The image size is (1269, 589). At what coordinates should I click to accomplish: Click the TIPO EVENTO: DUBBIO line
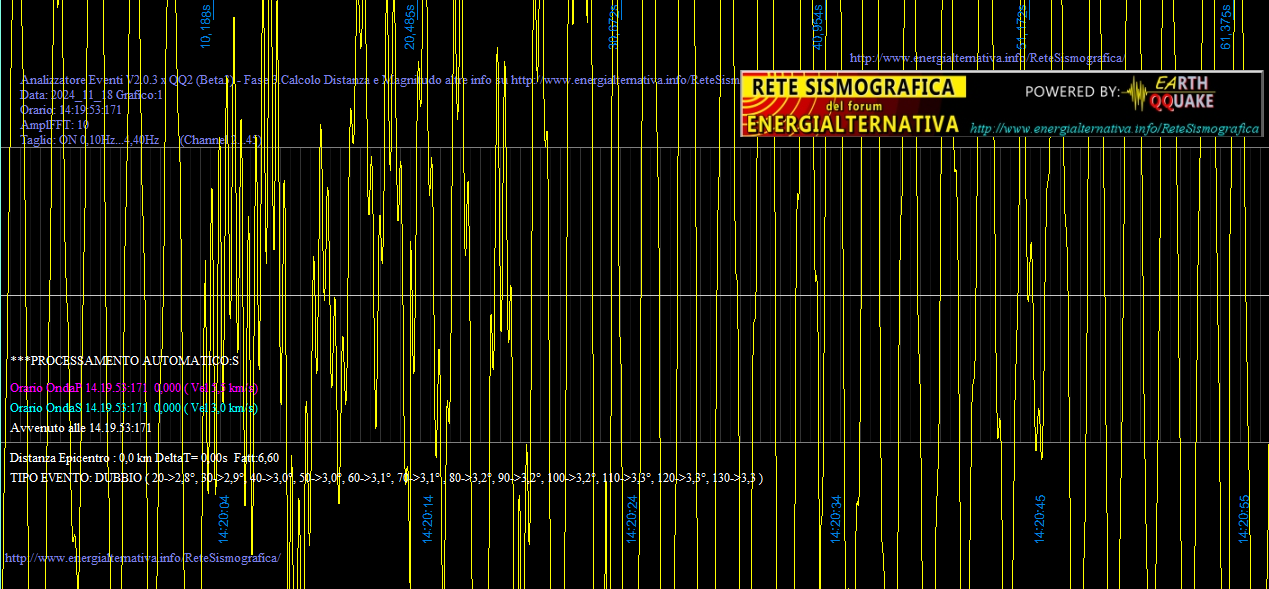pyautogui.click(x=387, y=477)
